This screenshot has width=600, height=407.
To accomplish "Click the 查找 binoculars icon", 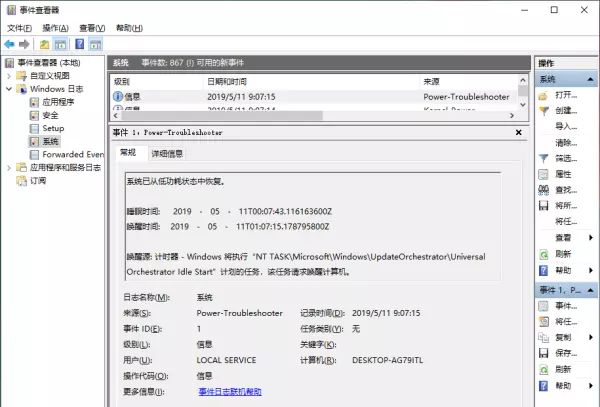I will click(x=543, y=190).
